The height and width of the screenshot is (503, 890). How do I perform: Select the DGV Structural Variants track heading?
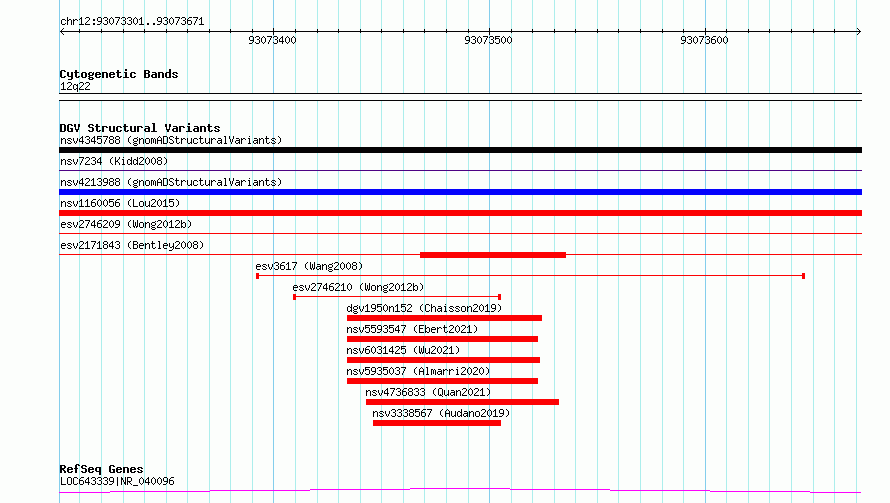[140, 128]
